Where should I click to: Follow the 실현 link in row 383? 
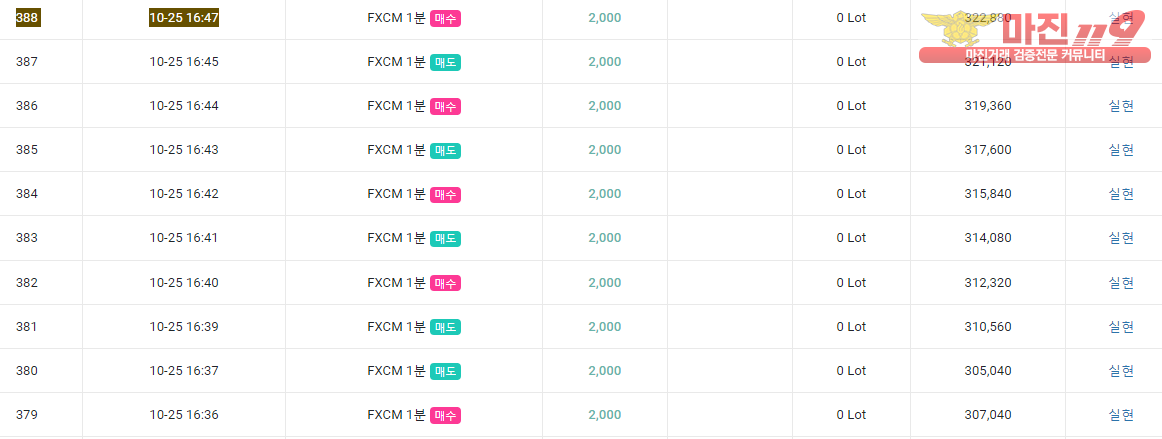pyautogui.click(x=1120, y=238)
